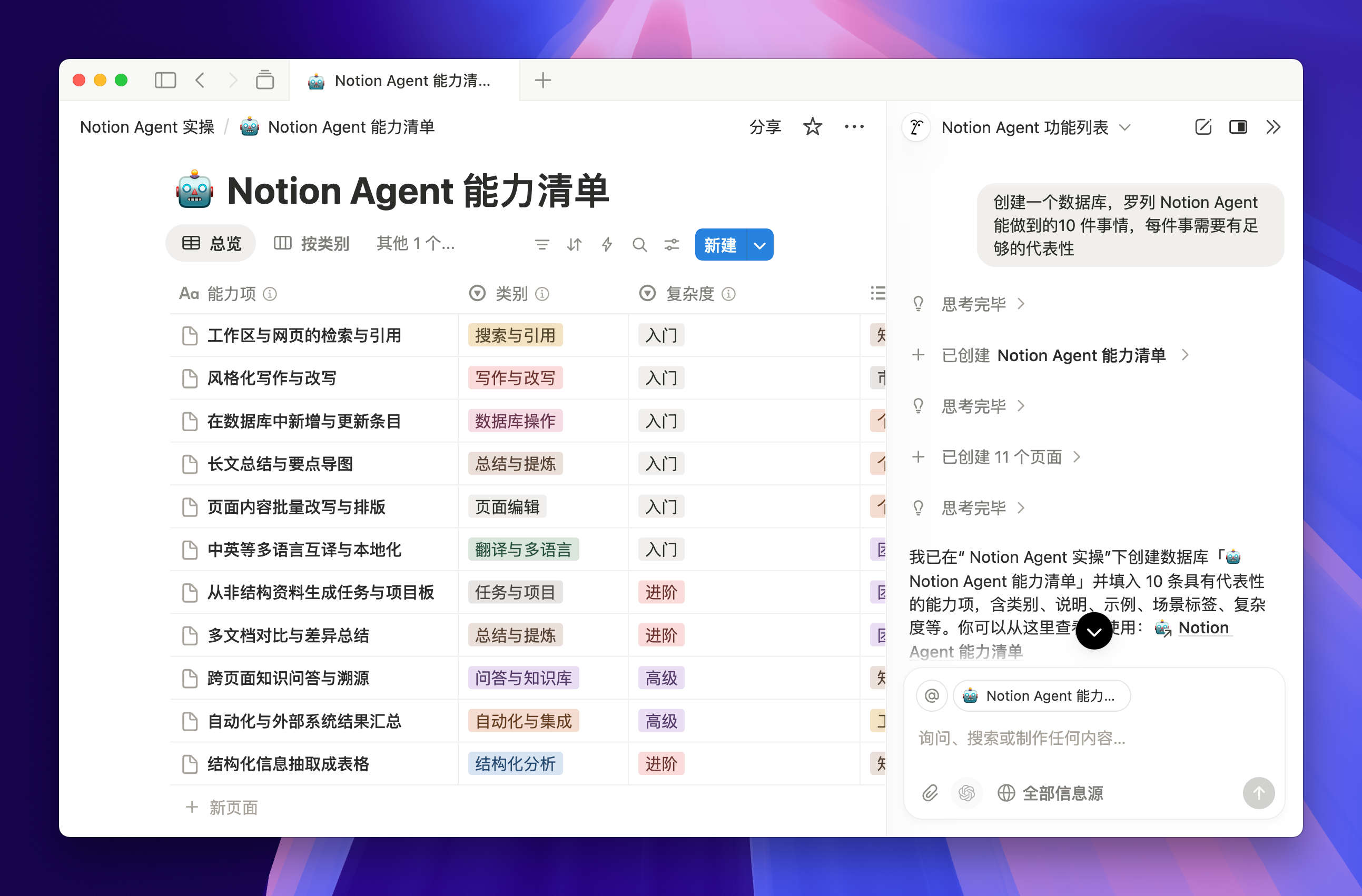Click the page title Notion Agent 能力清单
The image size is (1362, 896).
418,190
